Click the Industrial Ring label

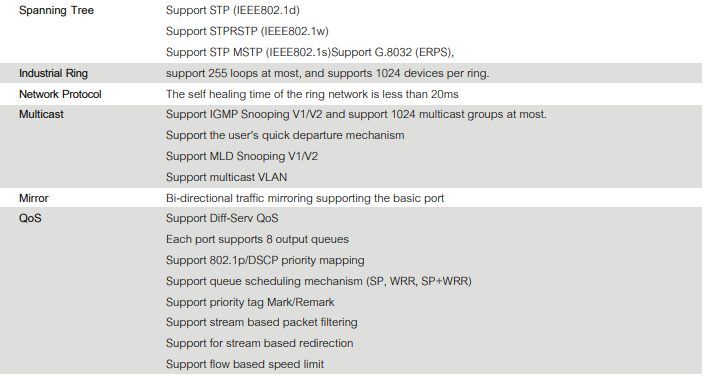[53, 73]
